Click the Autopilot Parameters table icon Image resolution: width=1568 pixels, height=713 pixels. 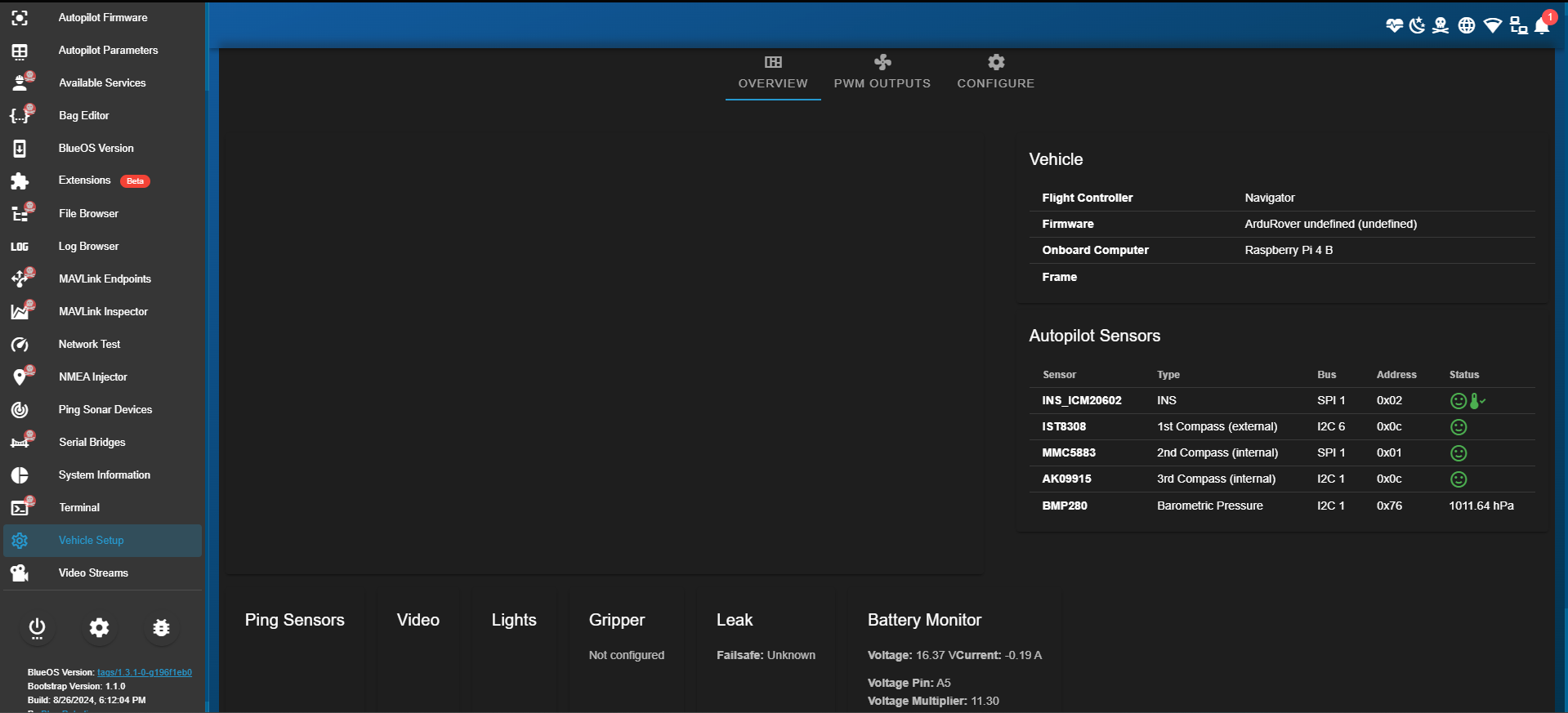point(20,51)
